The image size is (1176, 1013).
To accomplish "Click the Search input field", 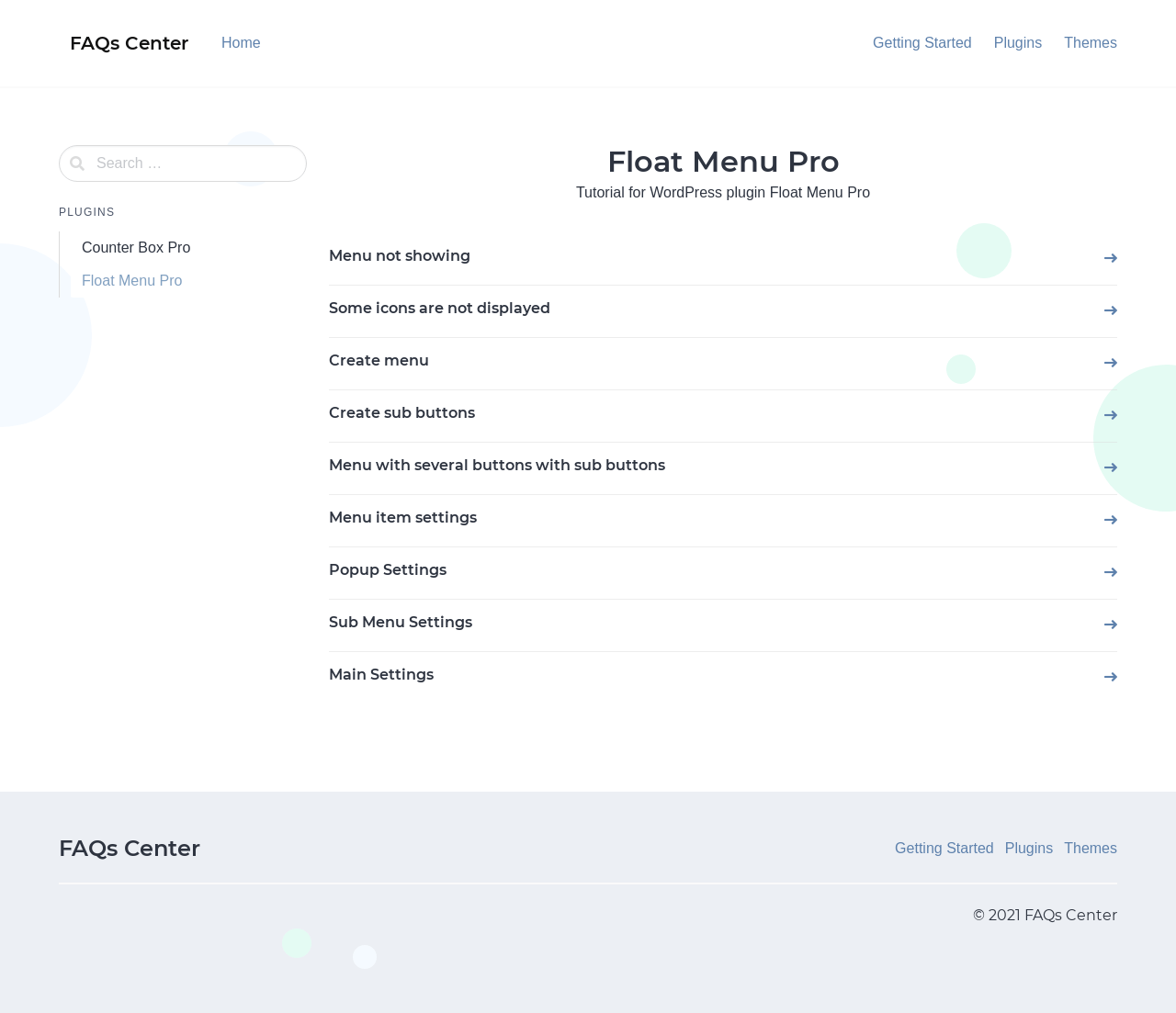I will click(183, 163).
